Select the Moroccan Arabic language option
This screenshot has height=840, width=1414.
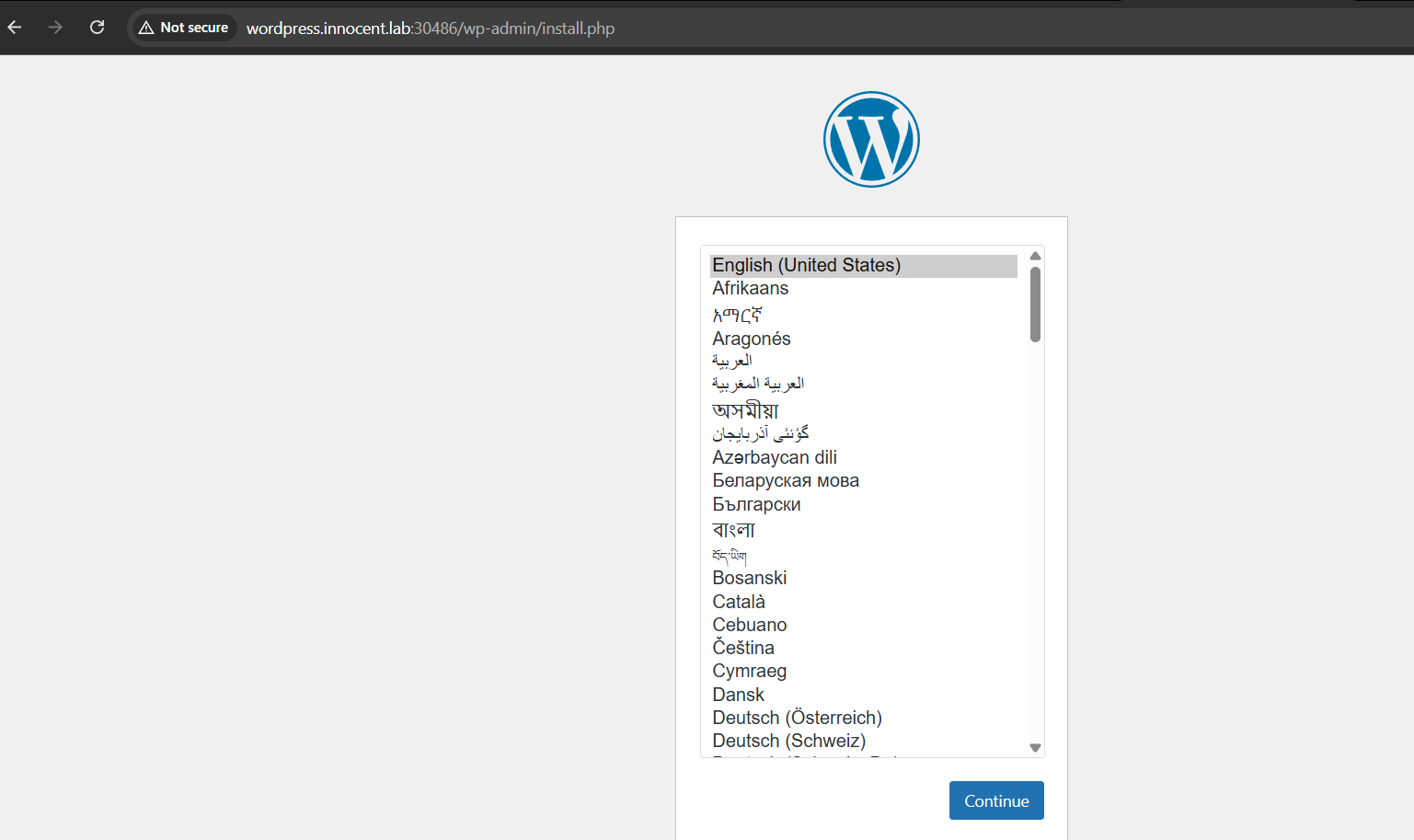click(864, 384)
